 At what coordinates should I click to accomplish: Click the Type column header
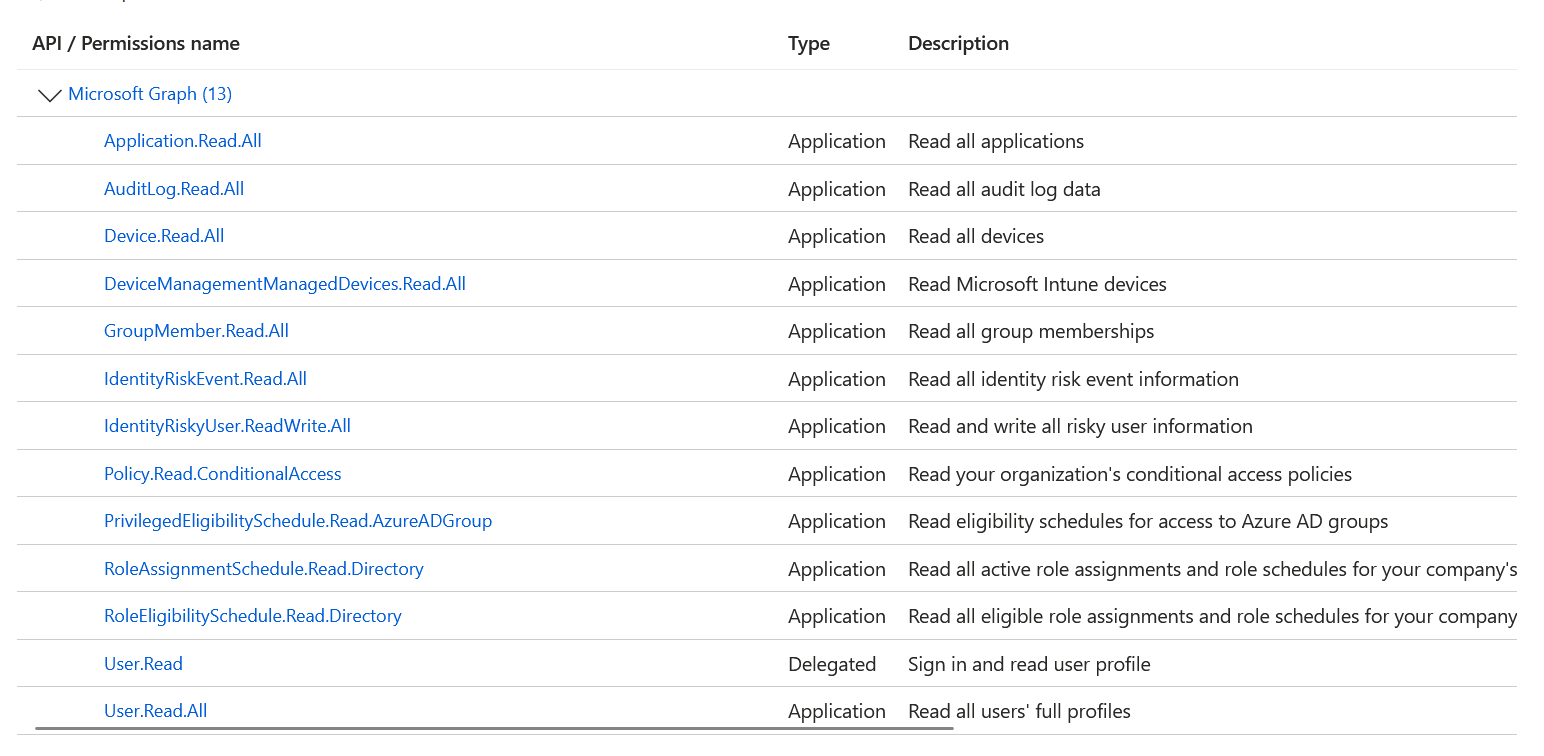tap(809, 44)
